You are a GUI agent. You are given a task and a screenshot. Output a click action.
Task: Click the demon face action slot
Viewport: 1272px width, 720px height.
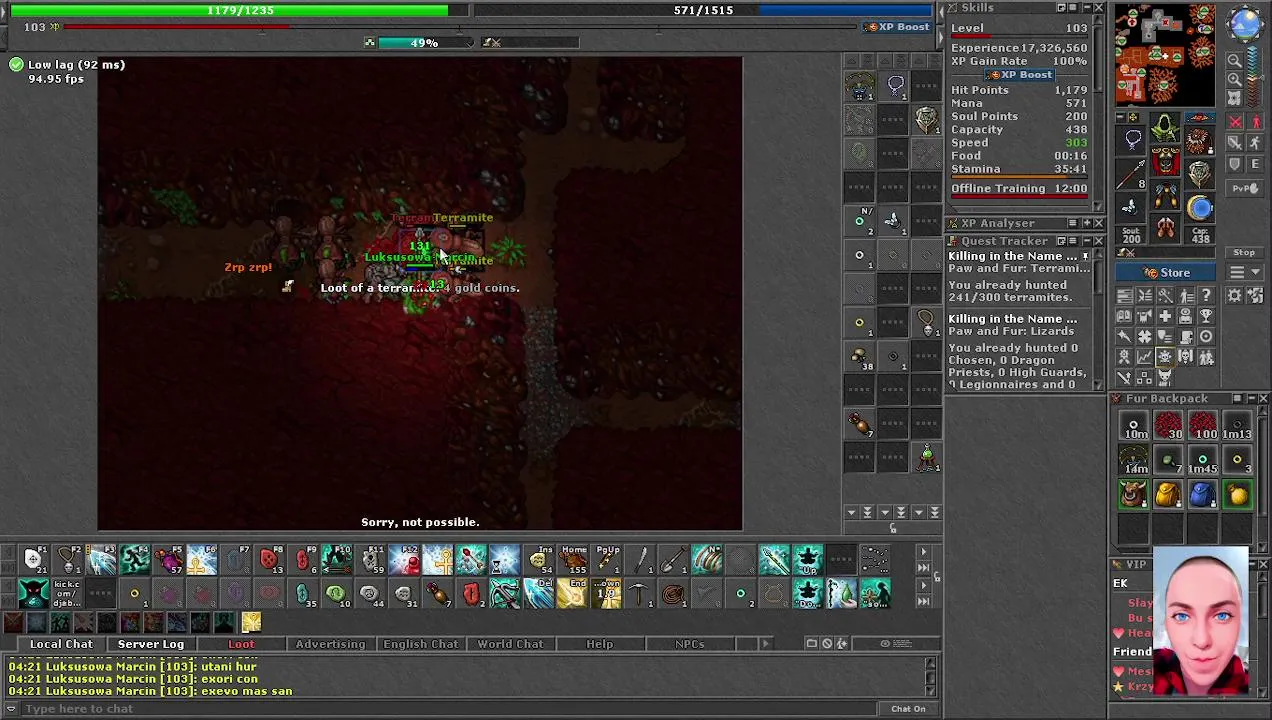tap(33, 593)
